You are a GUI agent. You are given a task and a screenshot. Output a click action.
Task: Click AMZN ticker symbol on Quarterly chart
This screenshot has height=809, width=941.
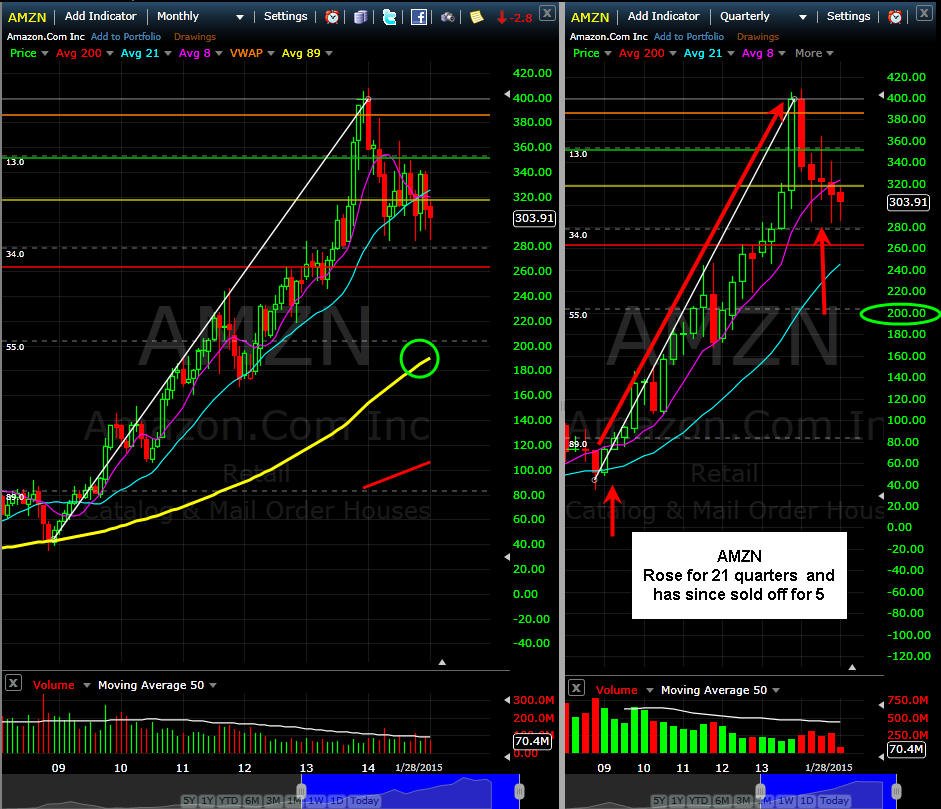(590, 17)
